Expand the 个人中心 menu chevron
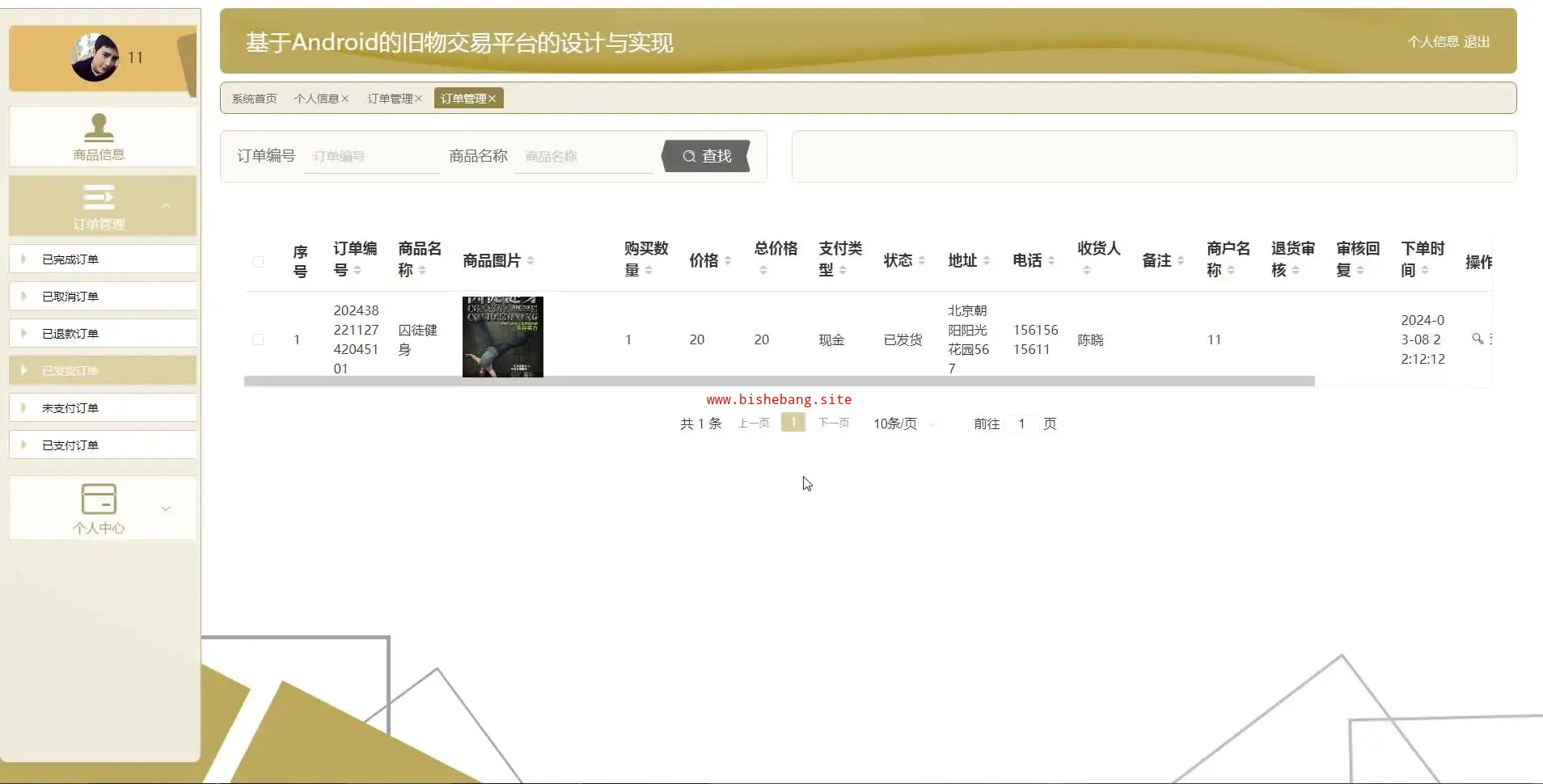 [166, 508]
